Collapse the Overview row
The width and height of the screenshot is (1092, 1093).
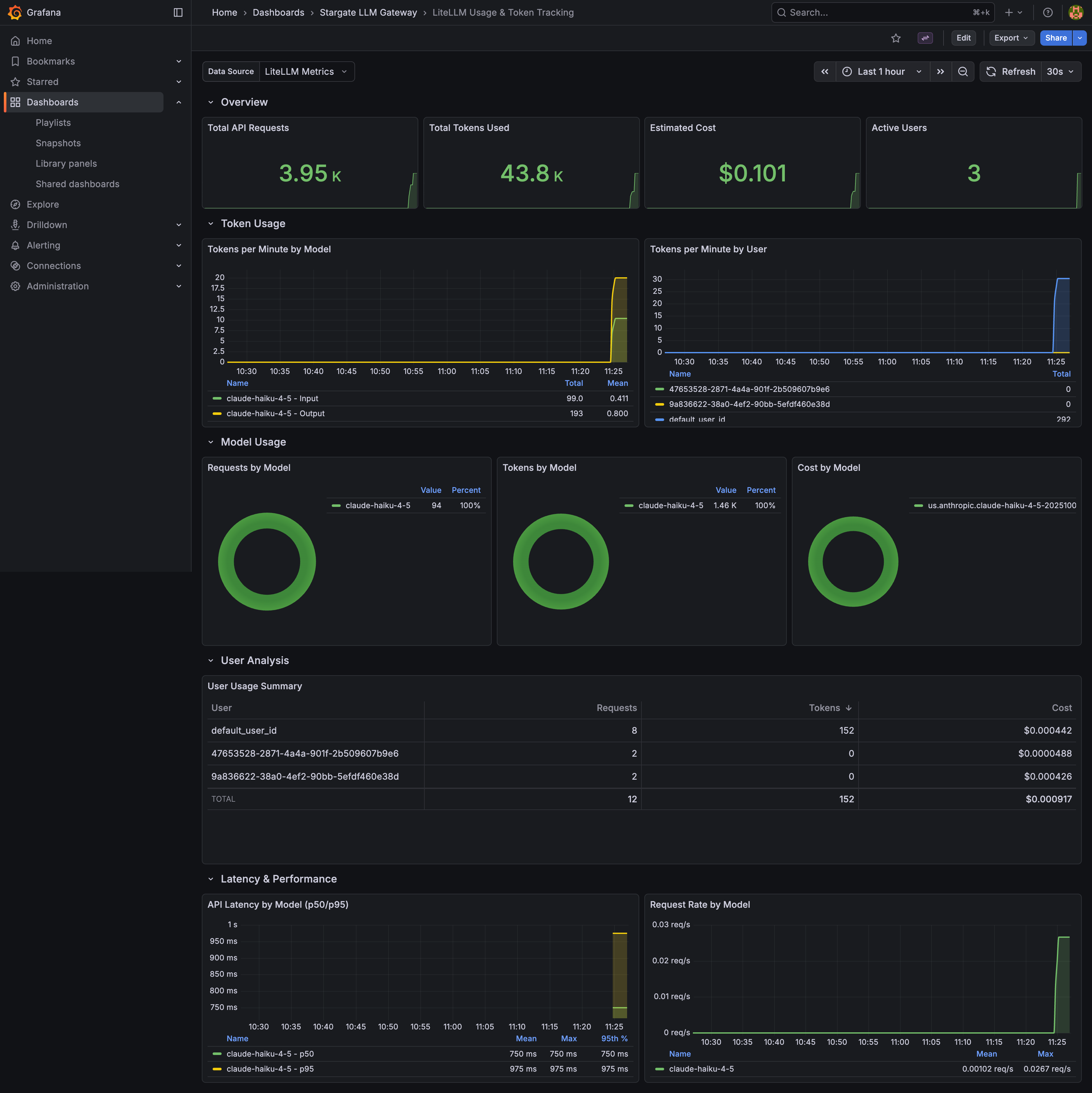[x=210, y=103]
